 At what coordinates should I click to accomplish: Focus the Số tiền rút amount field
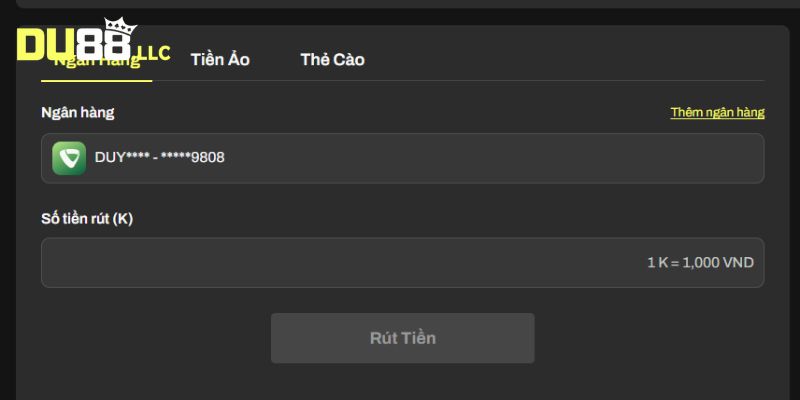403,262
